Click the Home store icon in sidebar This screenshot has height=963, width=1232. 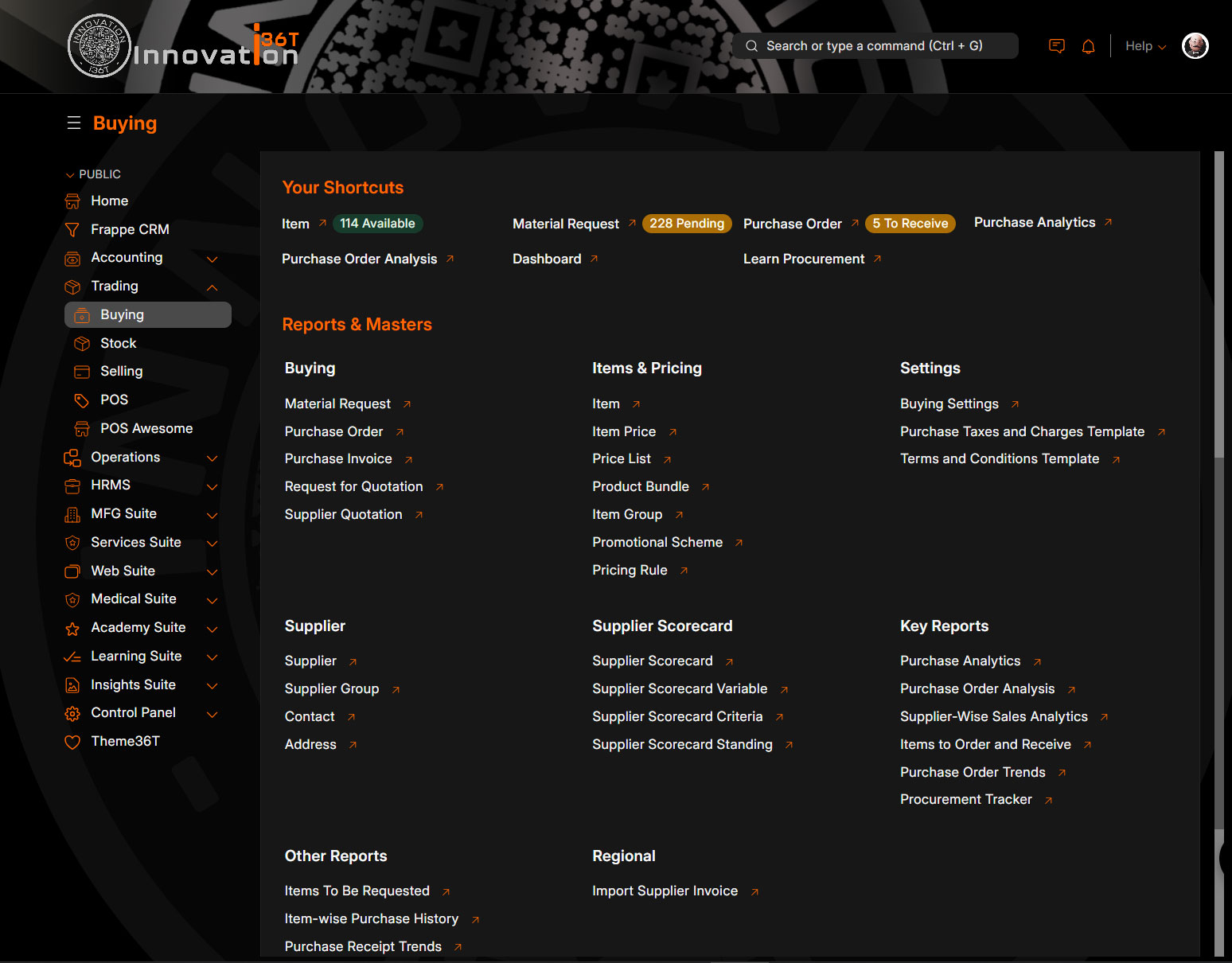tap(72, 201)
